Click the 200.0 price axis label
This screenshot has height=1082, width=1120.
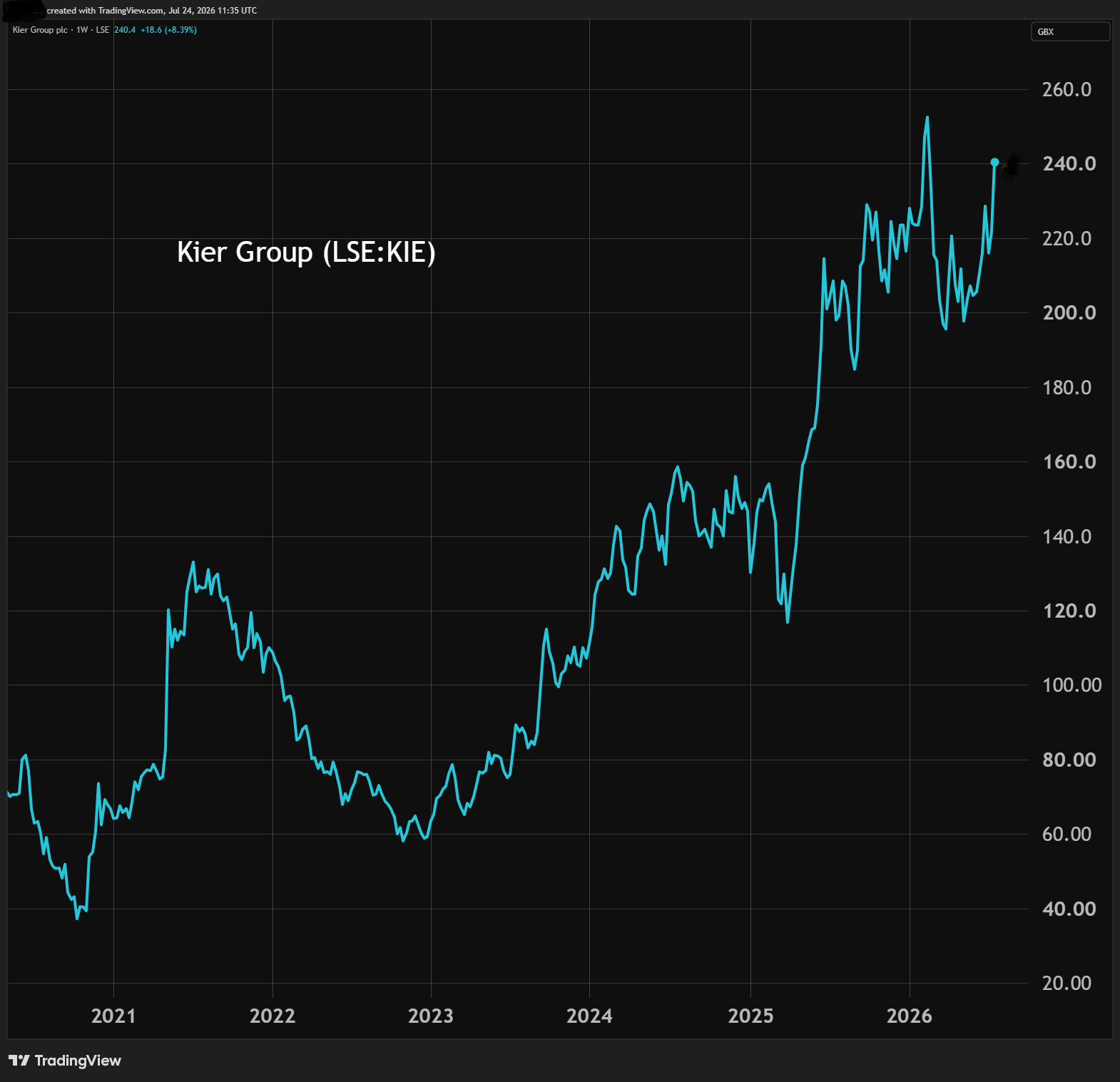click(1069, 312)
